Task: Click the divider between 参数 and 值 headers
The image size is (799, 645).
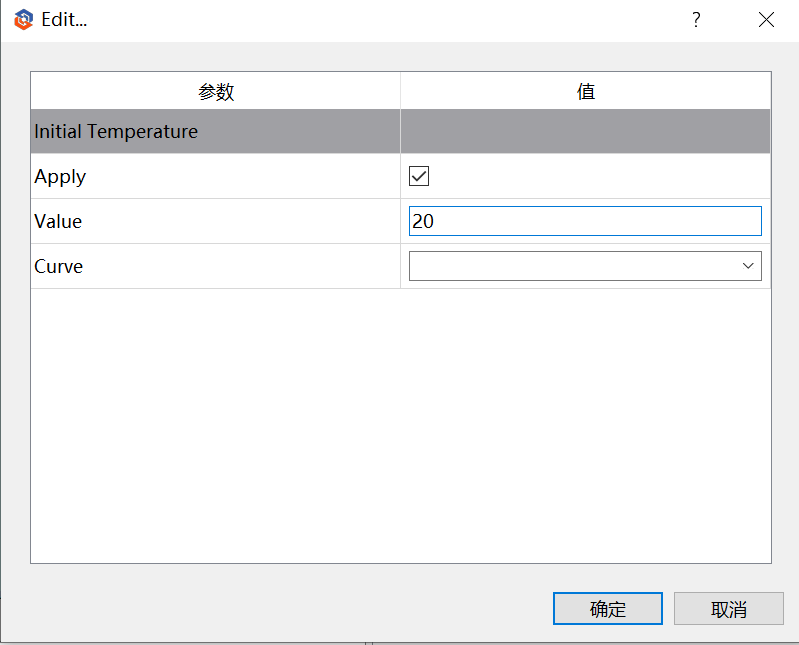Action: point(401,91)
